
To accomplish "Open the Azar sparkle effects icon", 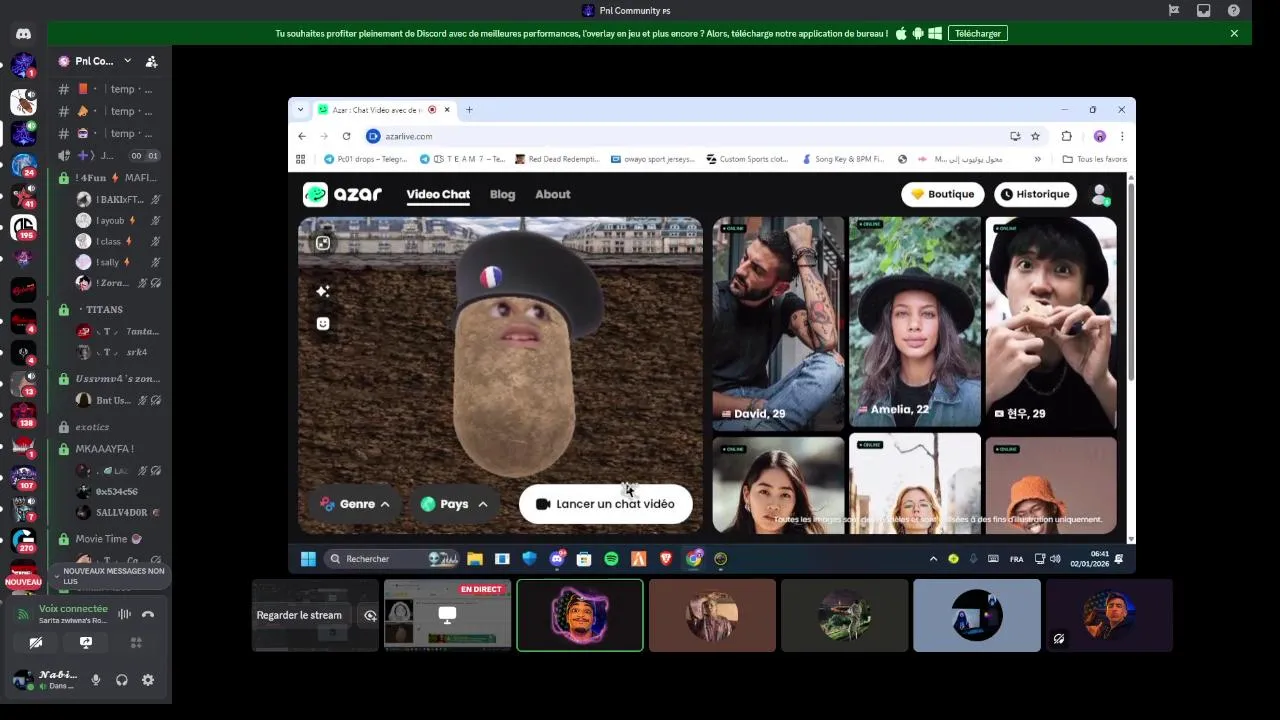I will (322, 291).
